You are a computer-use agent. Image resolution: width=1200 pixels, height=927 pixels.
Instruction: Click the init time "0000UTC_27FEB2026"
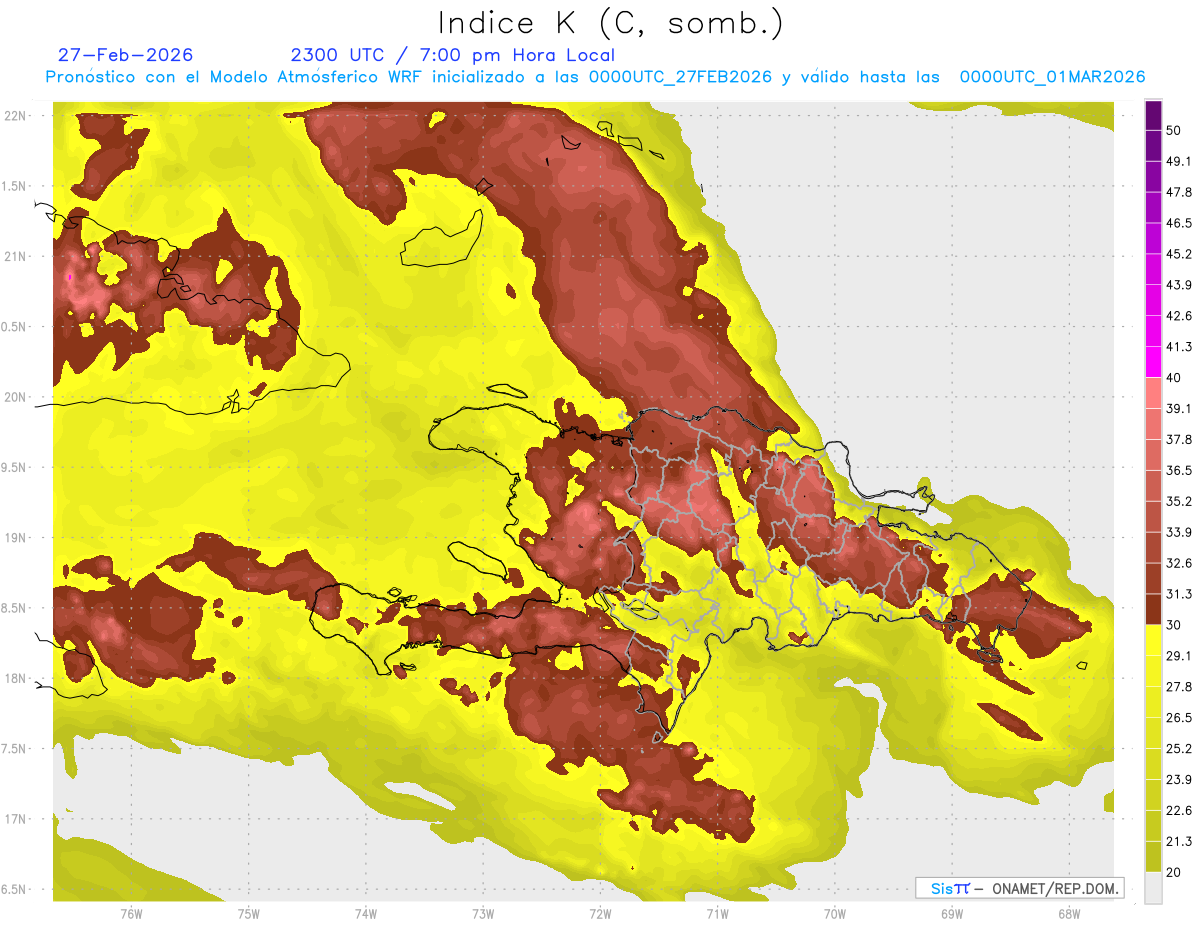pos(680,77)
